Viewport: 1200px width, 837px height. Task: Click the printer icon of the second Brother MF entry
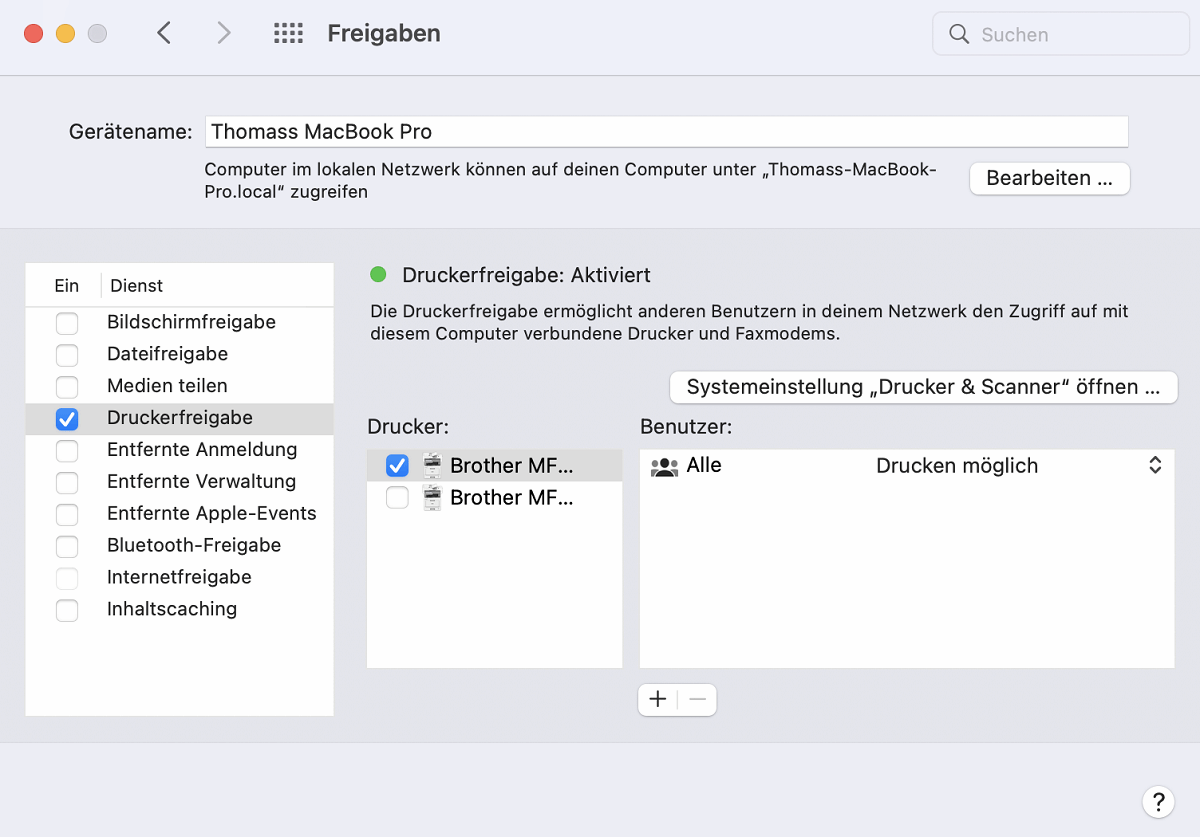(x=432, y=497)
